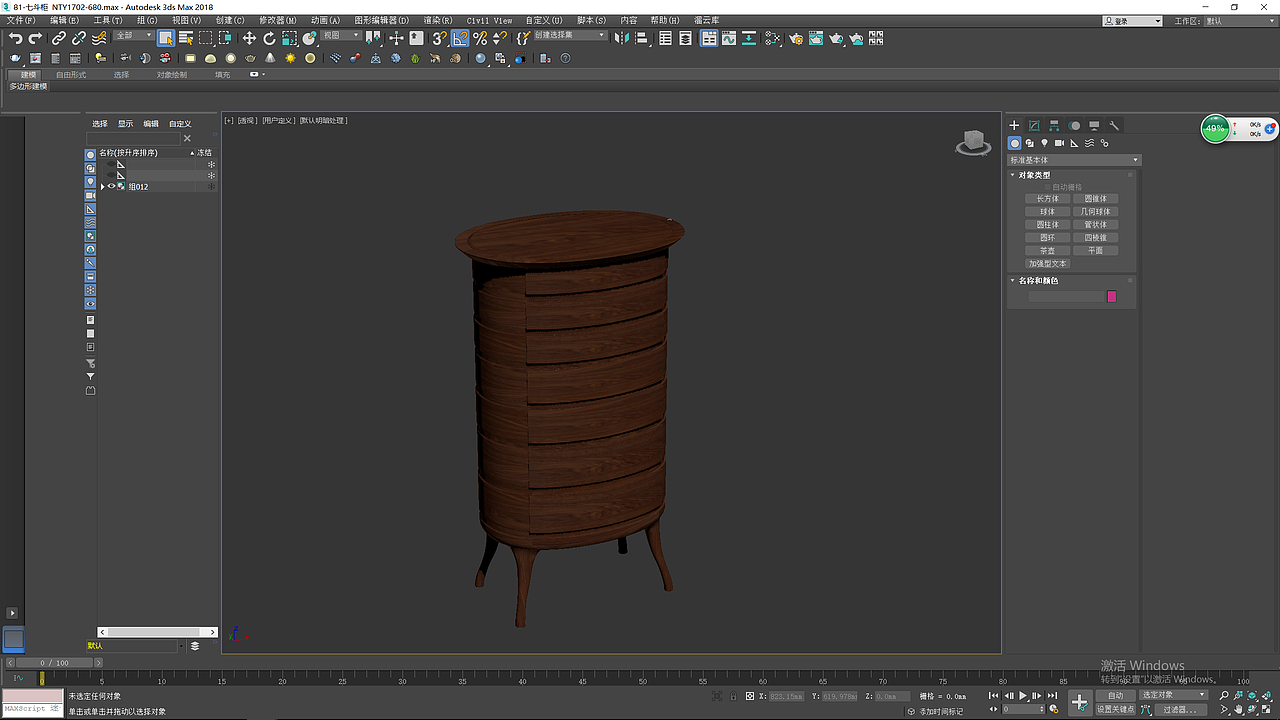Screen dimensions: 1280x720
Task: Toggle the selection lock icon
Action: [733, 696]
